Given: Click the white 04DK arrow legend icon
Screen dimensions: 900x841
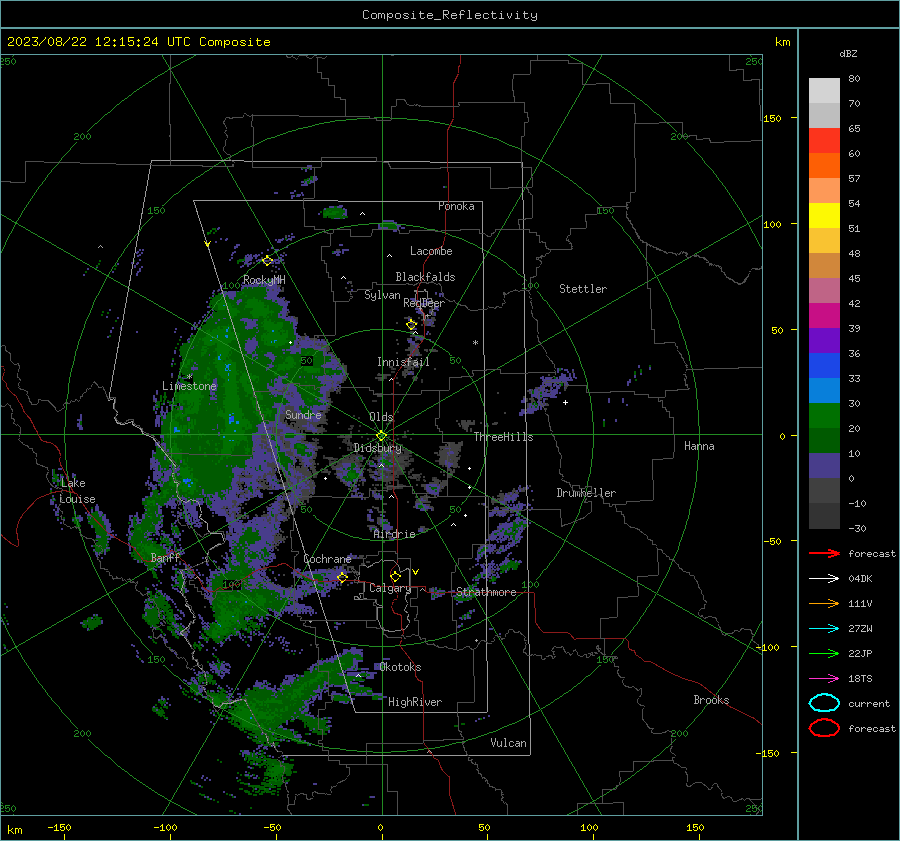Looking at the screenshot, I should 824,579.
